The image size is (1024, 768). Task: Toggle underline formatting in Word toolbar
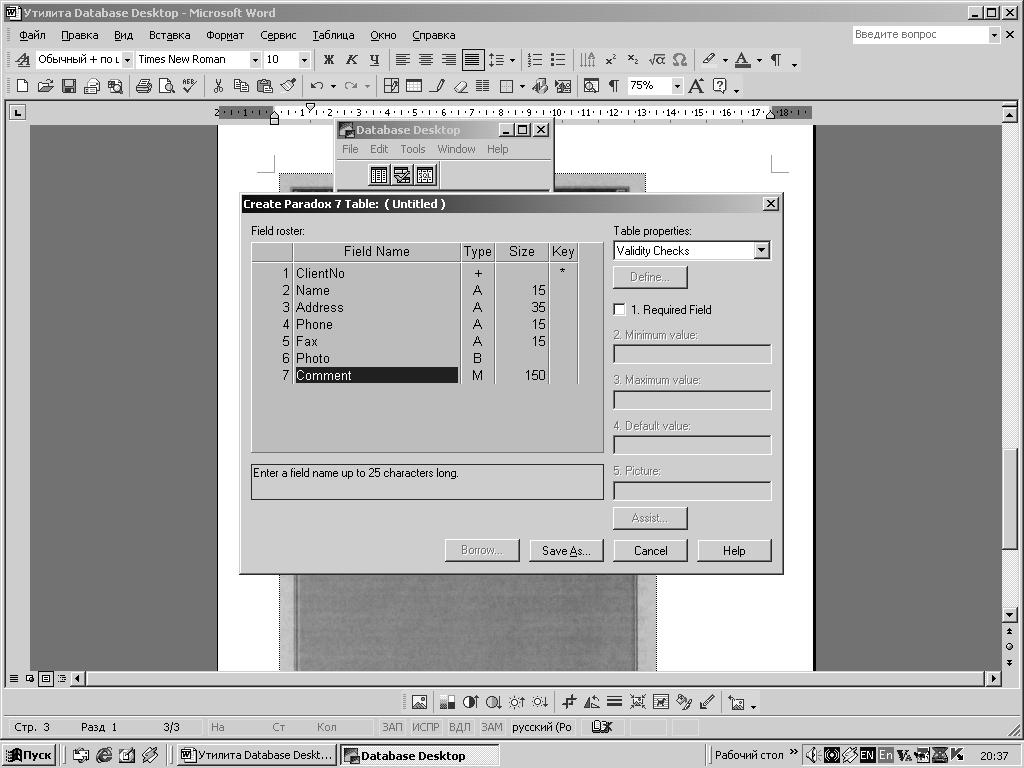point(374,59)
